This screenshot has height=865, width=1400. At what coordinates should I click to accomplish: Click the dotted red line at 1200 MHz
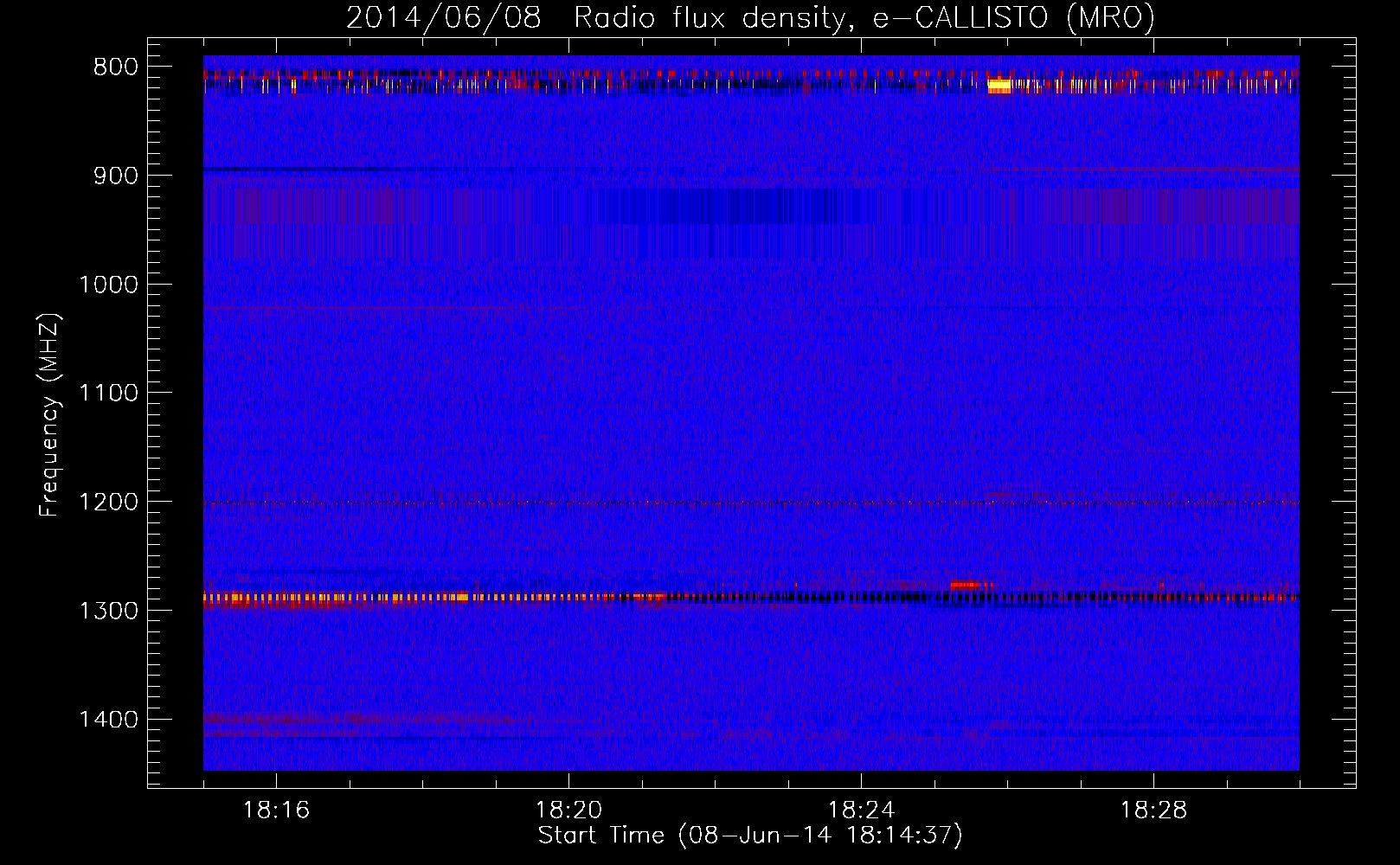pyautogui.click(x=751, y=503)
